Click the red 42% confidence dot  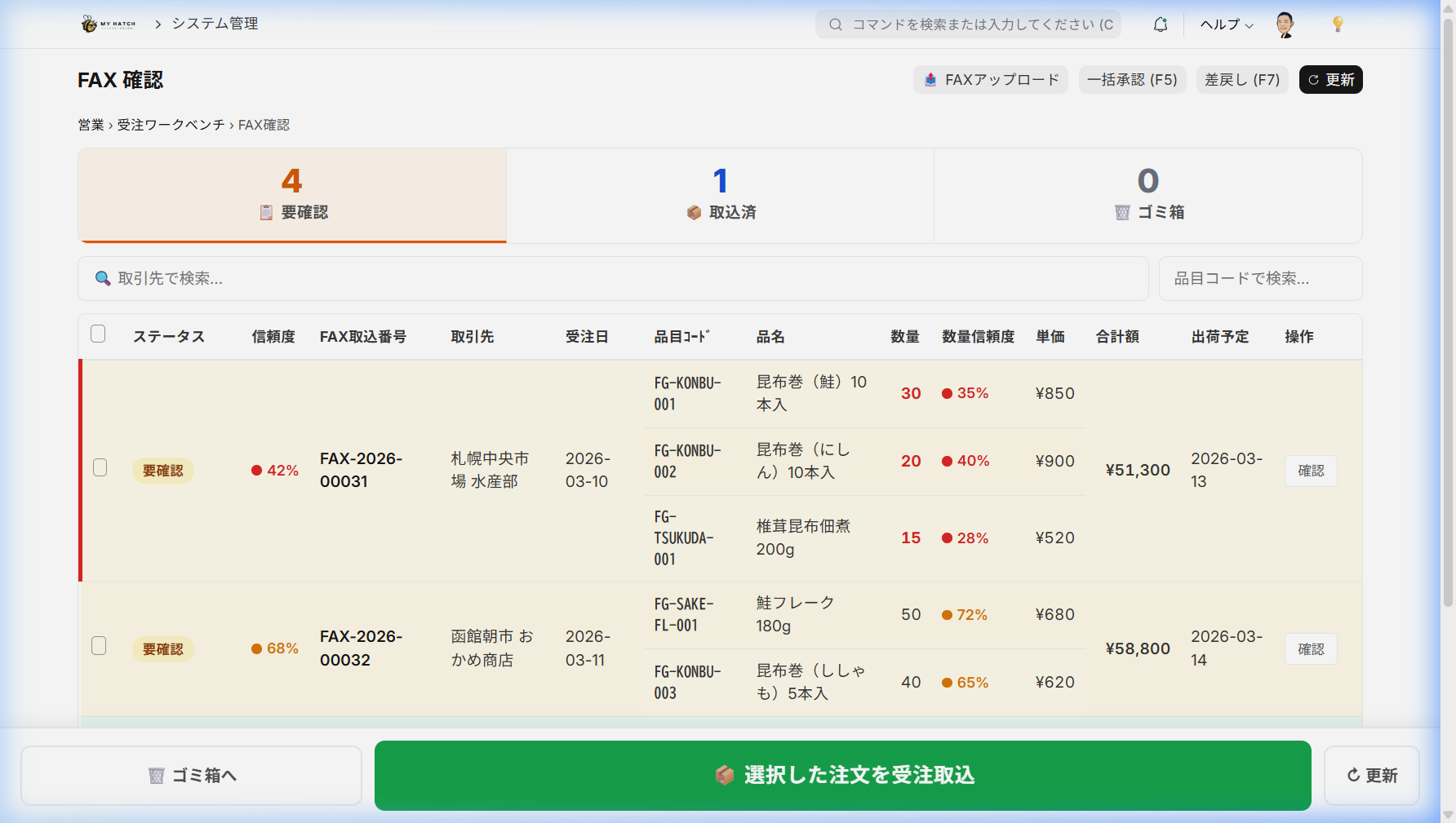[256, 471]
